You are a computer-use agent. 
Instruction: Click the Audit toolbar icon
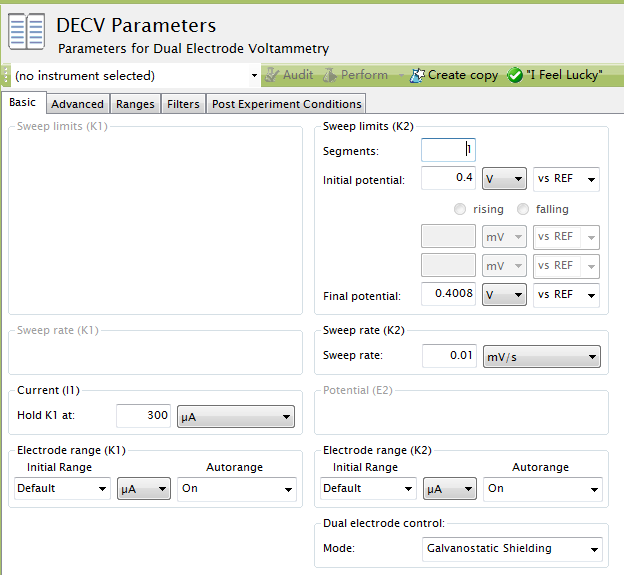(x=271, y=75)
